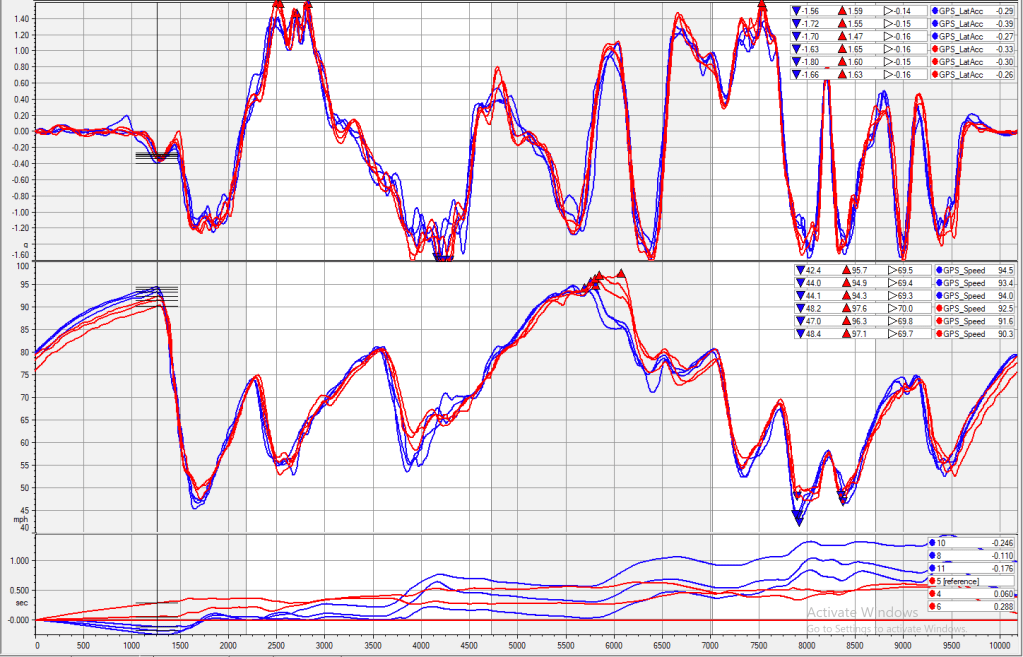The width and height of the screenshot is (1023, 657).
Task: Click the 5000 tick on distance axis
Action: click(516, 647)
